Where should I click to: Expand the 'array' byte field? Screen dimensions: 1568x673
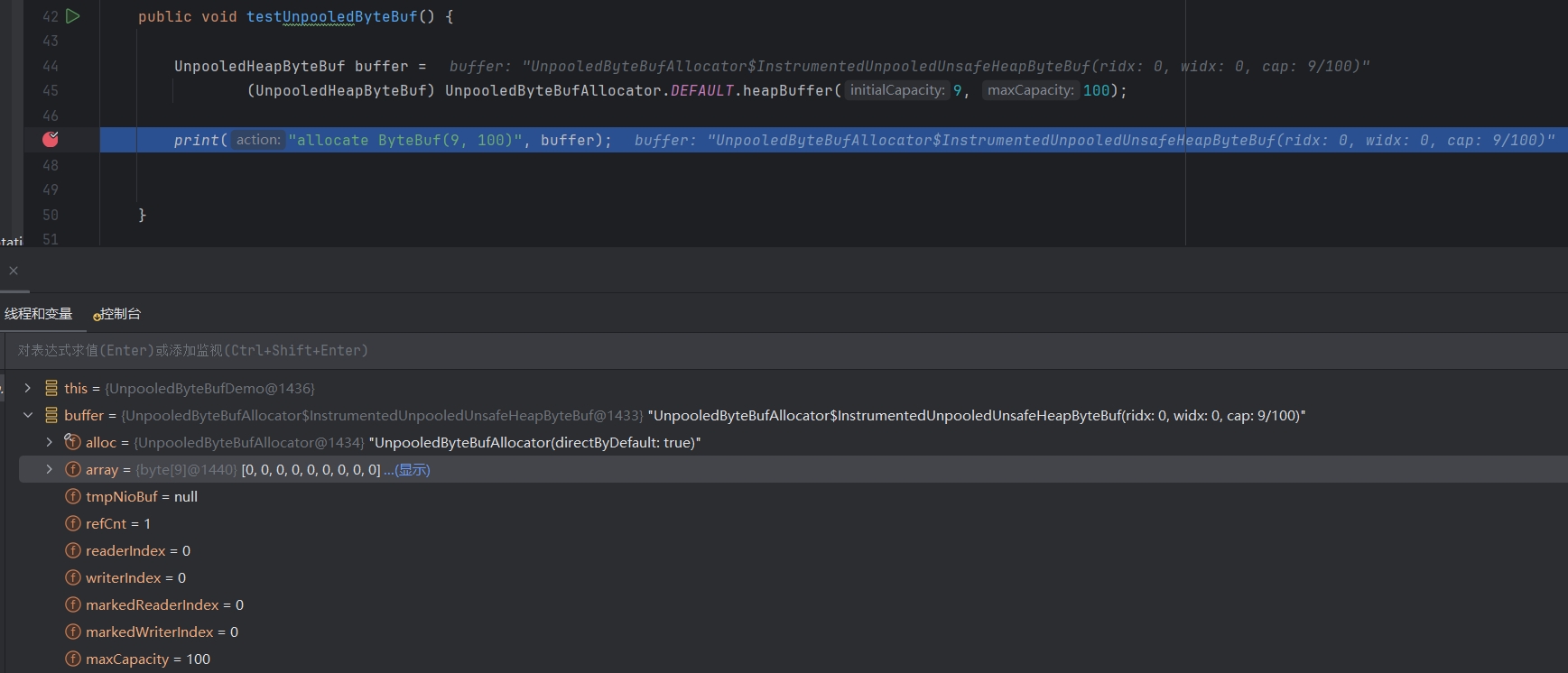click(50, 469)
